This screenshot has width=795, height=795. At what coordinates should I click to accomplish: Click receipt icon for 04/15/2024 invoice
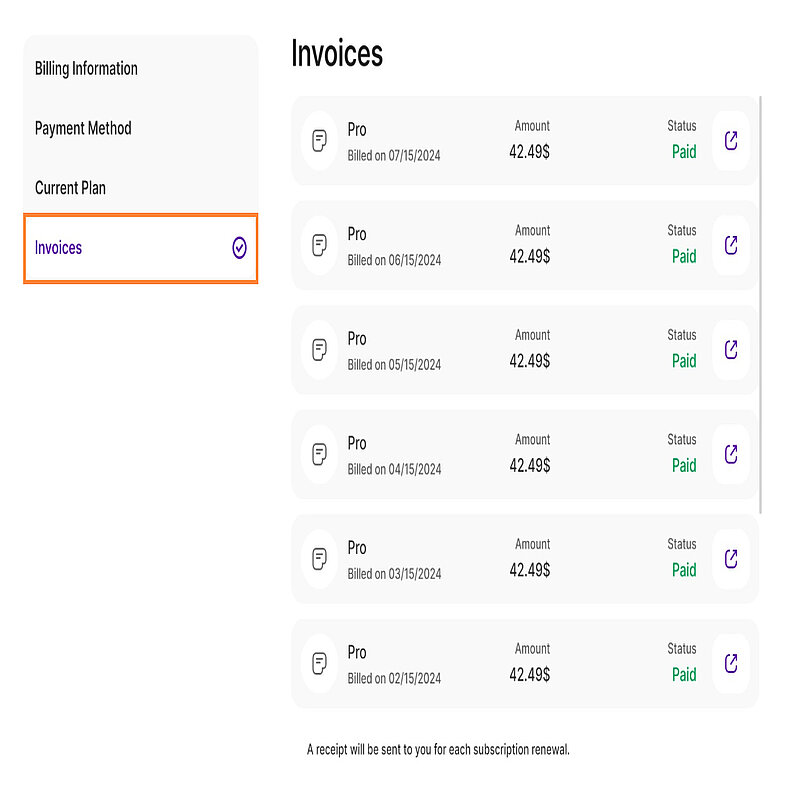point(319,454)
